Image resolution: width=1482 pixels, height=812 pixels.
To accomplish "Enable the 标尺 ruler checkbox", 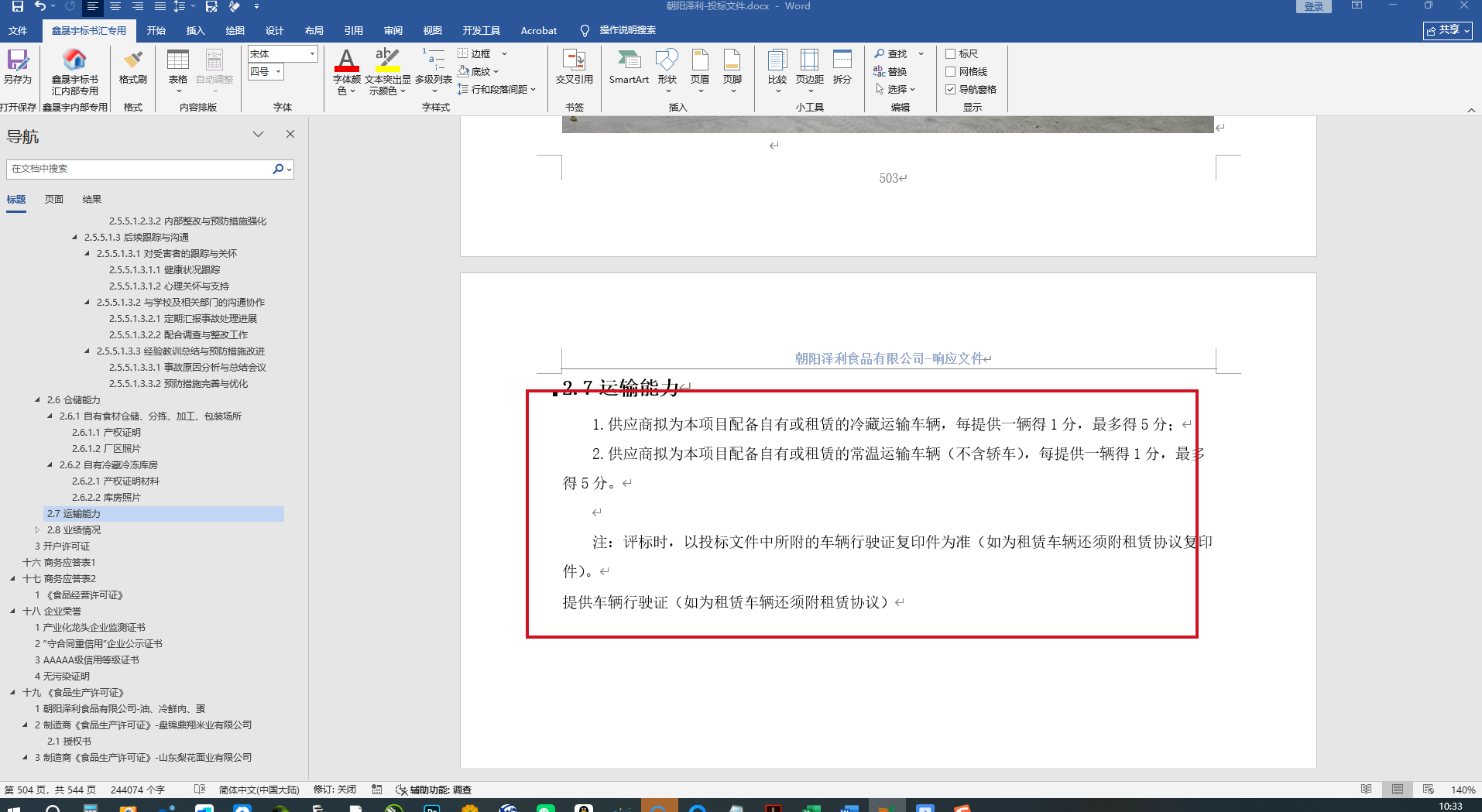I will (950, 53).
